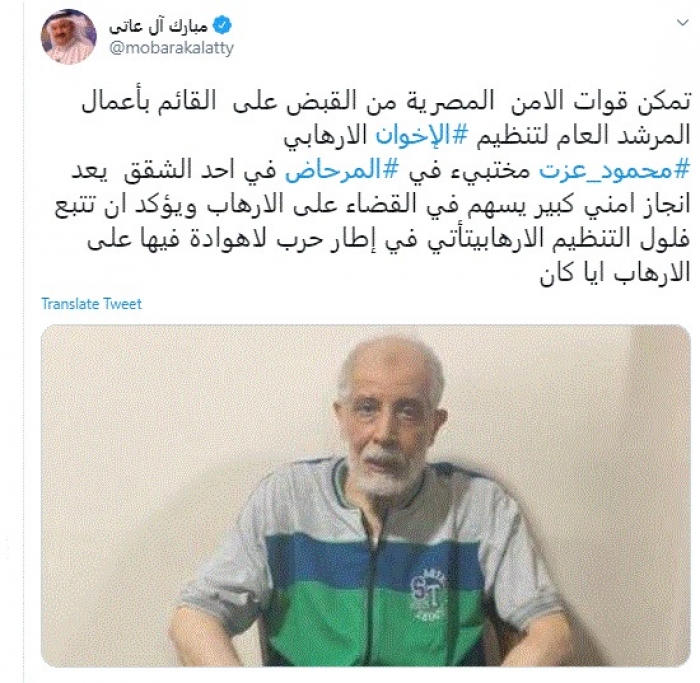700x683 pixels.
Task: Click the first line of tweet text
Action: [x=386, y=102]
